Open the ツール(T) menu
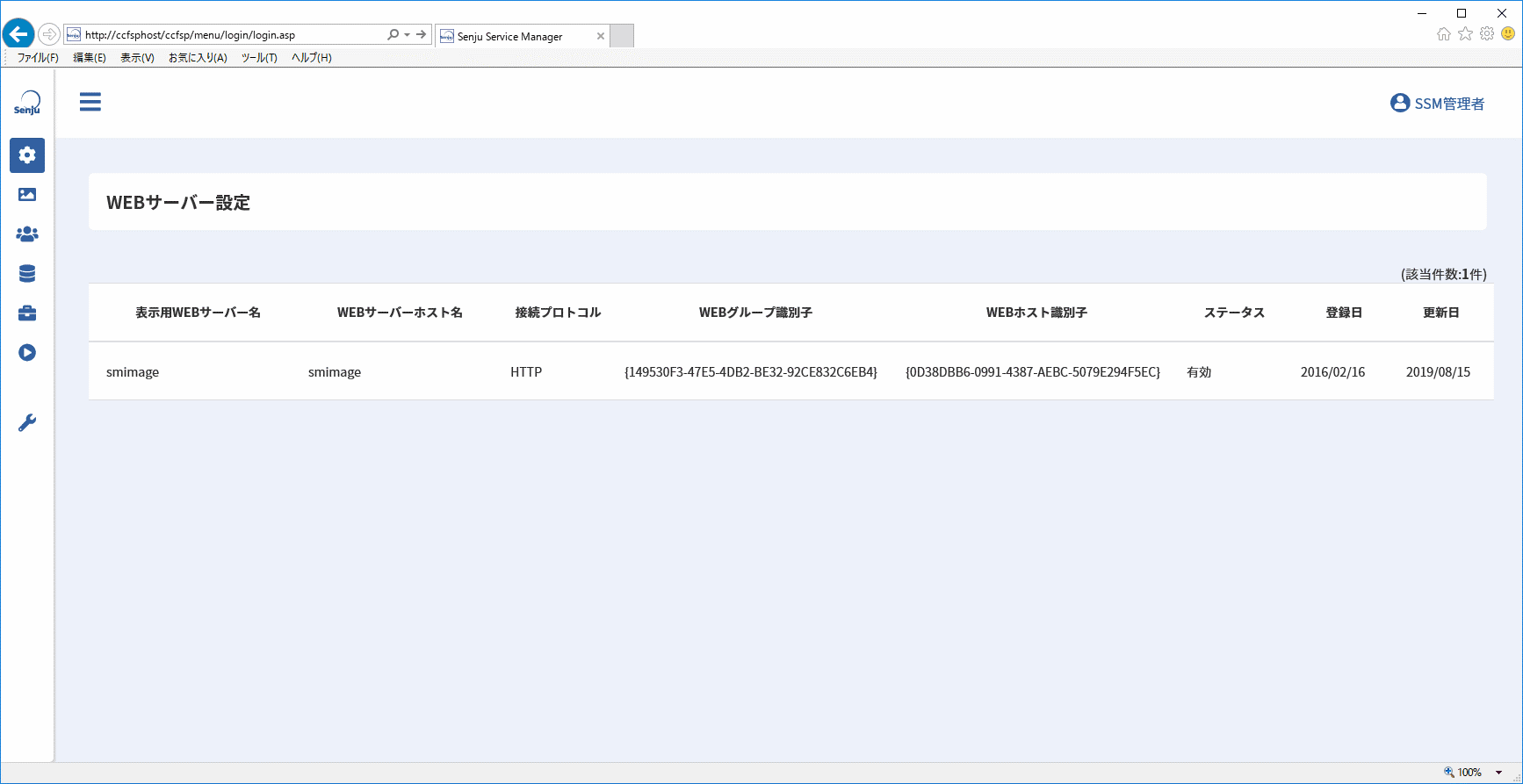Viewport: 1523px width, 784px height. coord(259,58)
